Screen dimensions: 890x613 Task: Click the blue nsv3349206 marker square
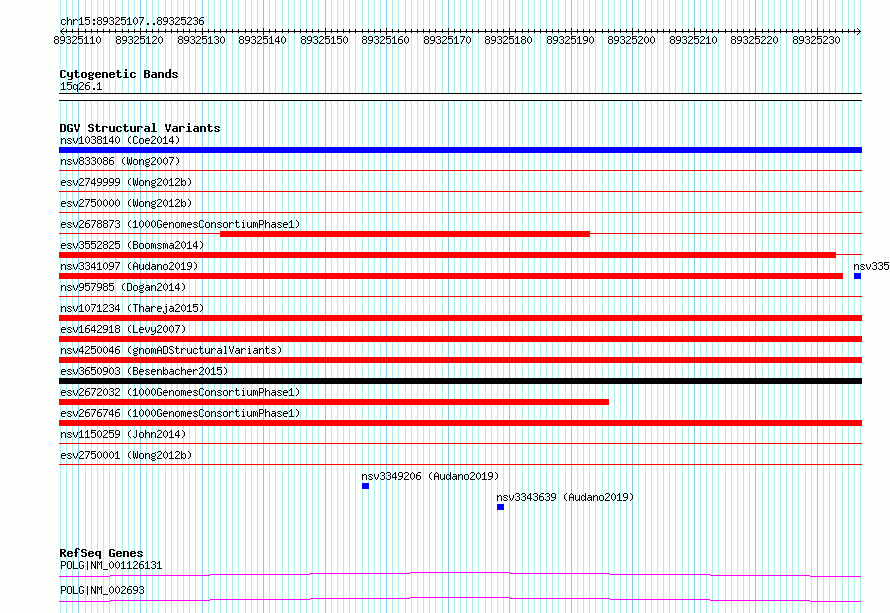point(366,486)
